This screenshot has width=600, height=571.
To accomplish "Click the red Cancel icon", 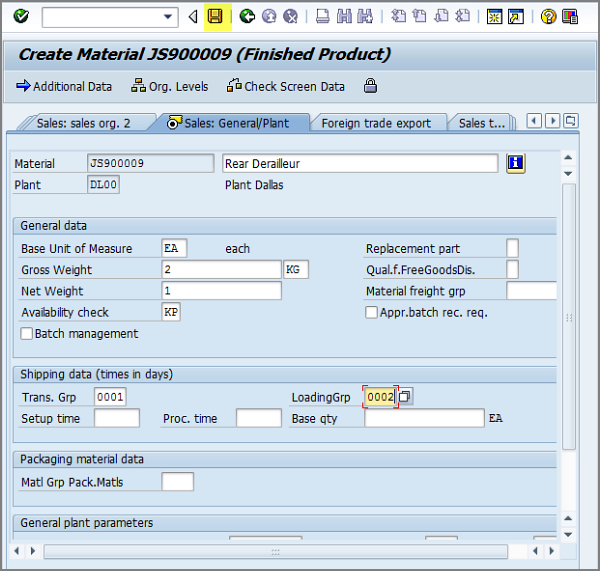I will tap(290, 17).
